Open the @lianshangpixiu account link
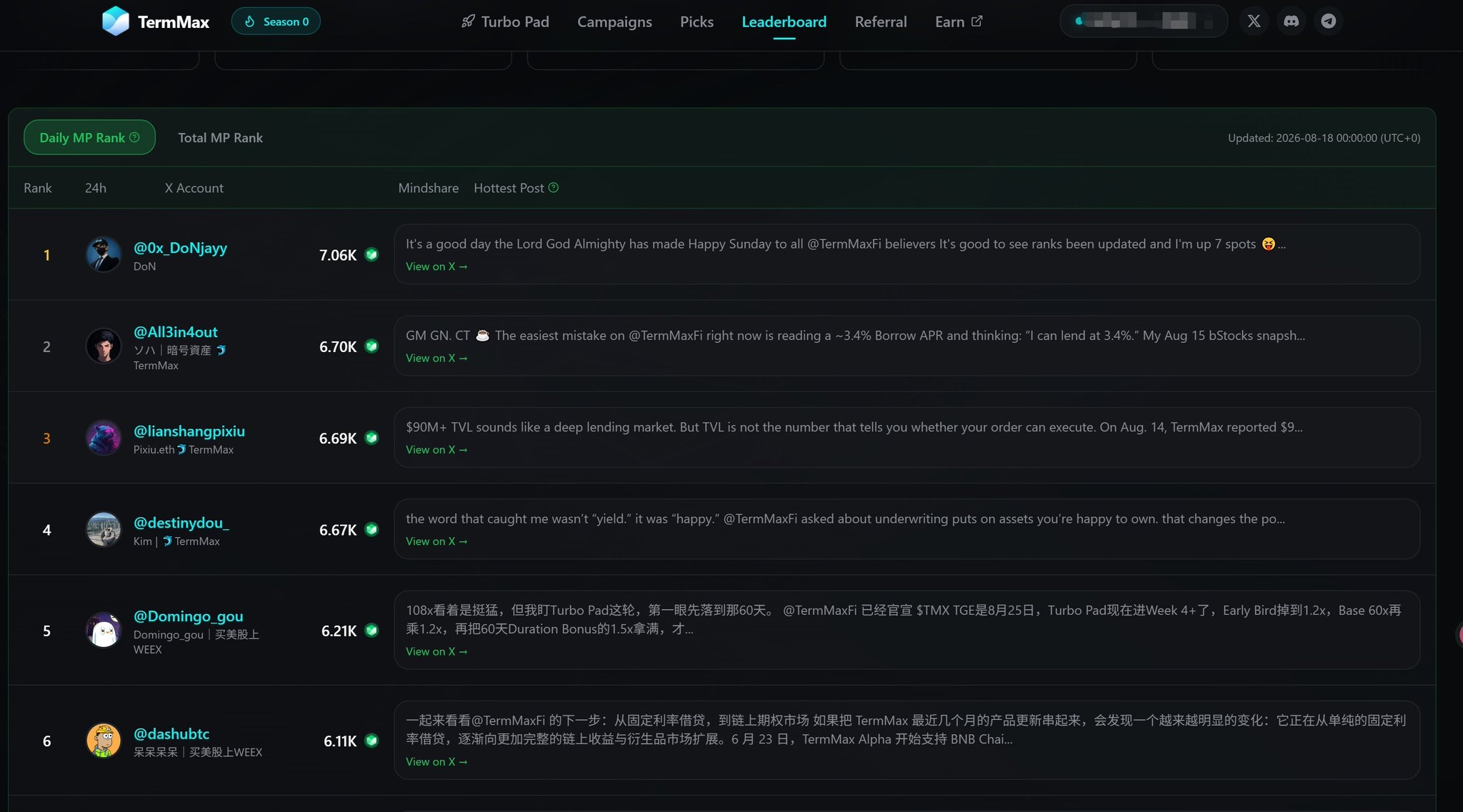 pos(189,431)
